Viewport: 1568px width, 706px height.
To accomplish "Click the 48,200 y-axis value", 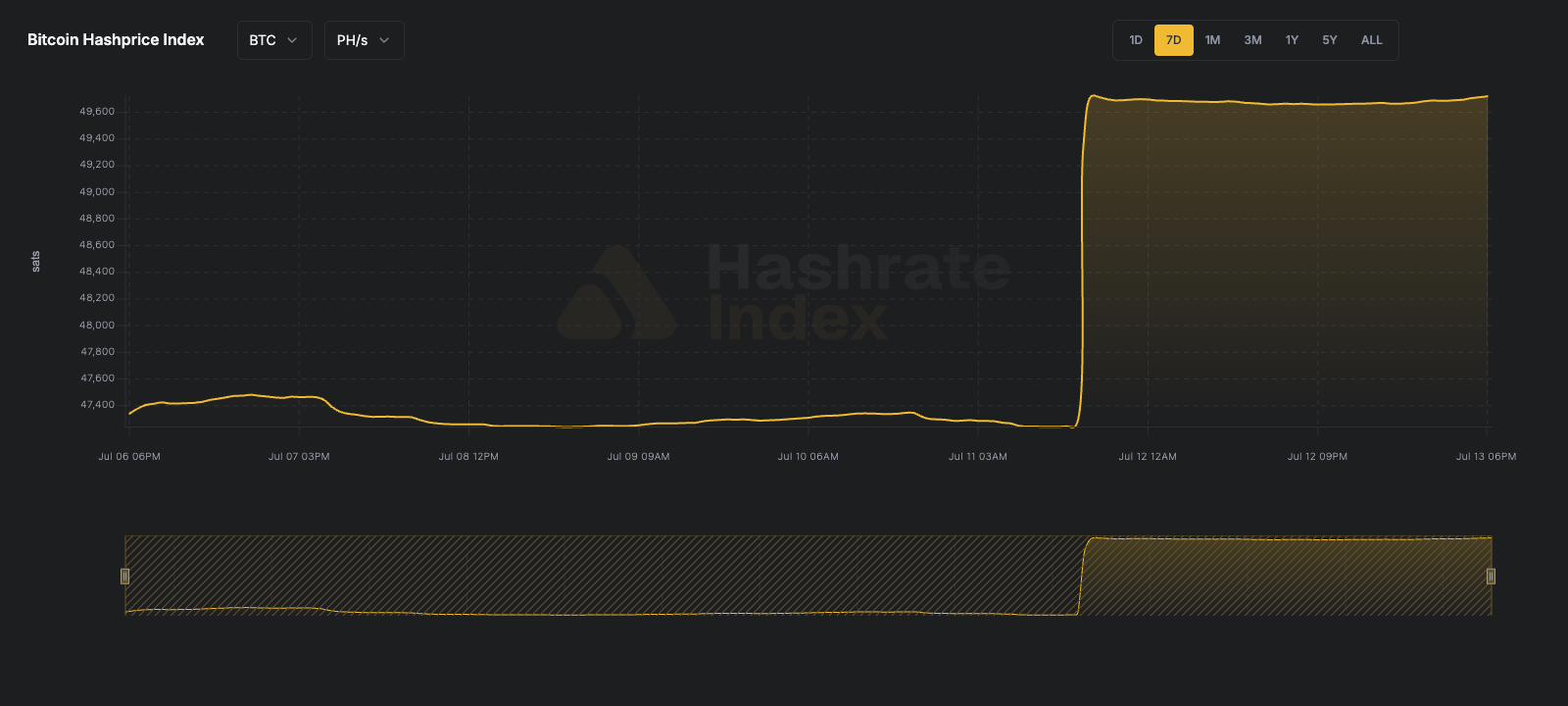I will [x=97, y=298].
